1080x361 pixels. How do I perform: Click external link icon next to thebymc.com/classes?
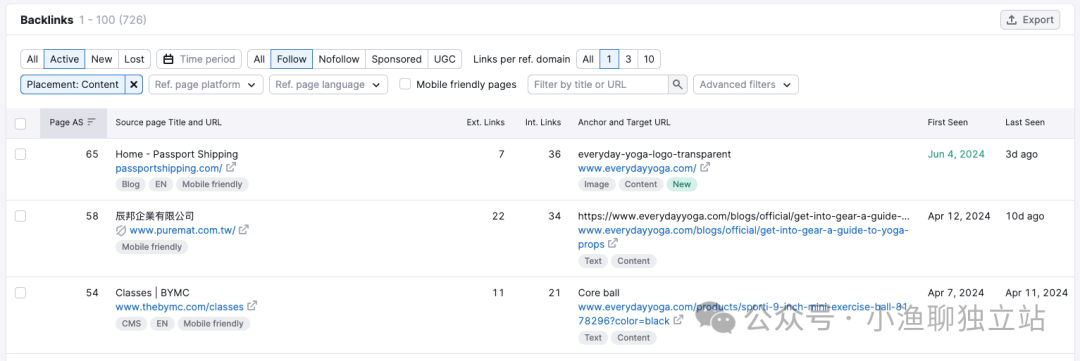tap(253, 306)
